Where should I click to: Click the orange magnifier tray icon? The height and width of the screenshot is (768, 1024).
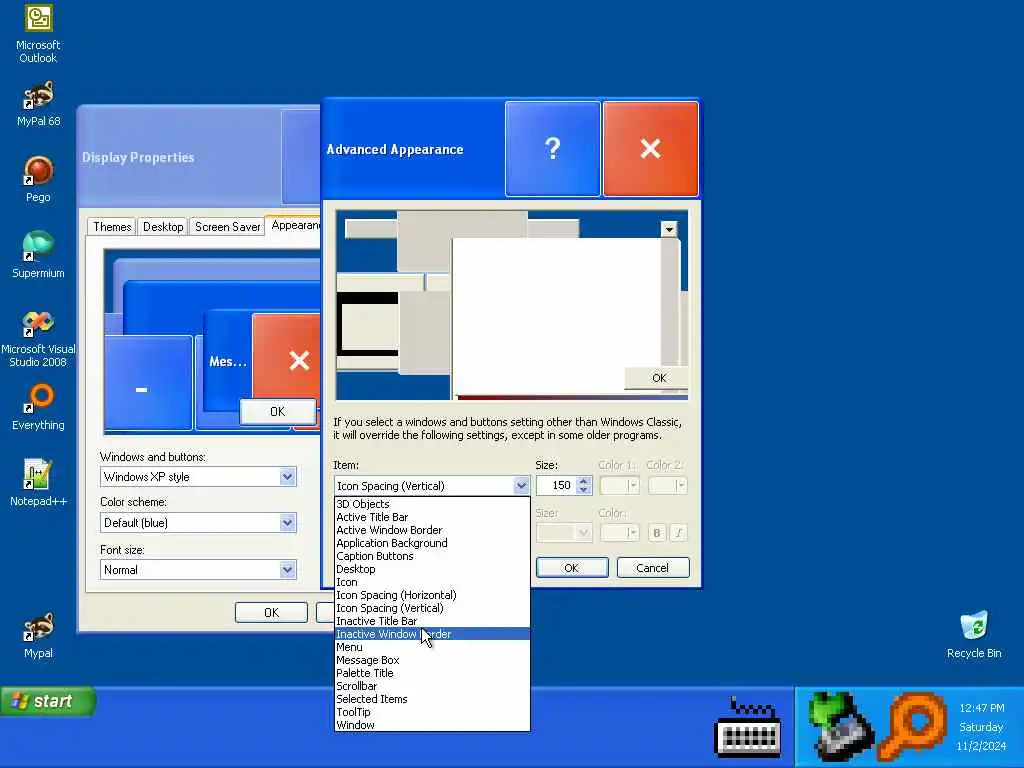click(x=913, y=726)
